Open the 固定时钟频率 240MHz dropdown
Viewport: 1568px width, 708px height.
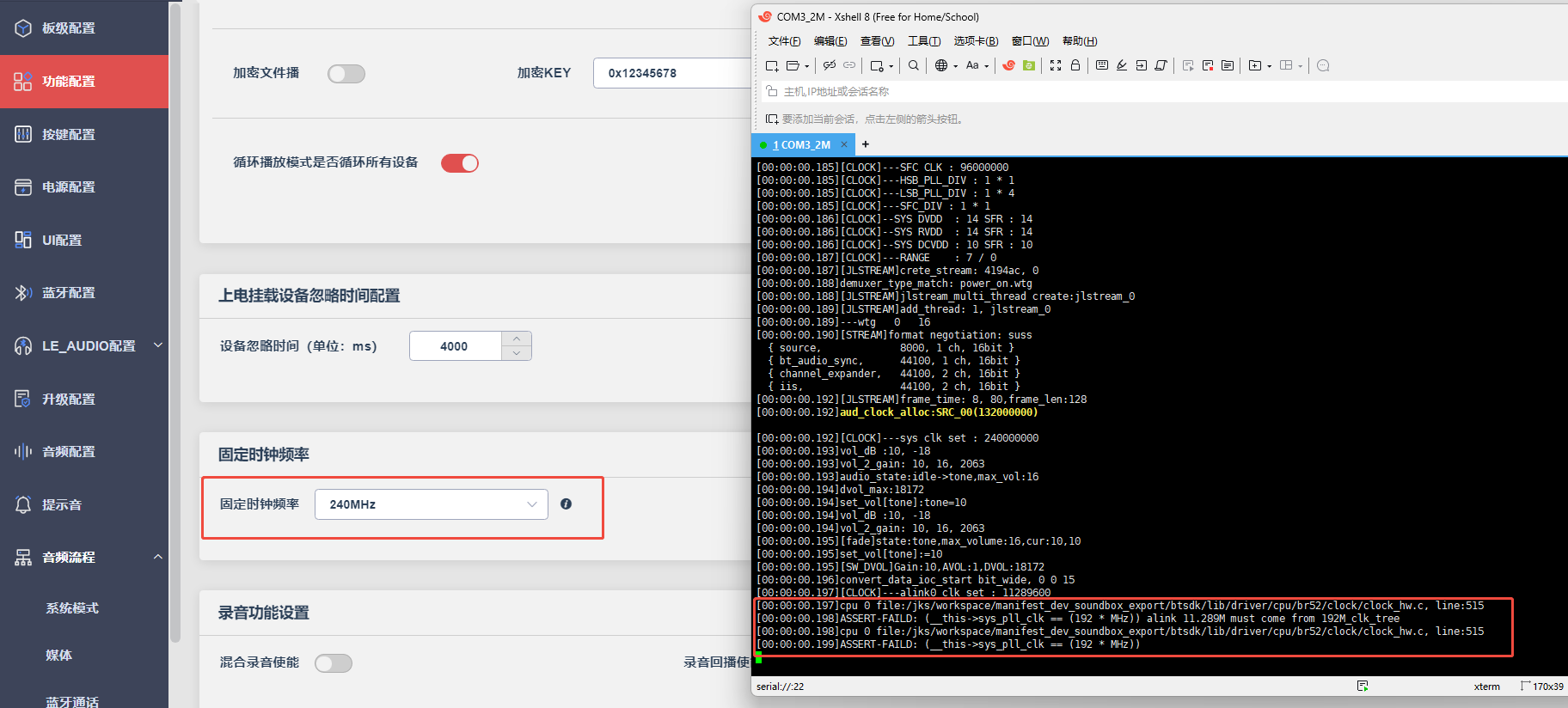pyautogui.click(x=432, y=504)
